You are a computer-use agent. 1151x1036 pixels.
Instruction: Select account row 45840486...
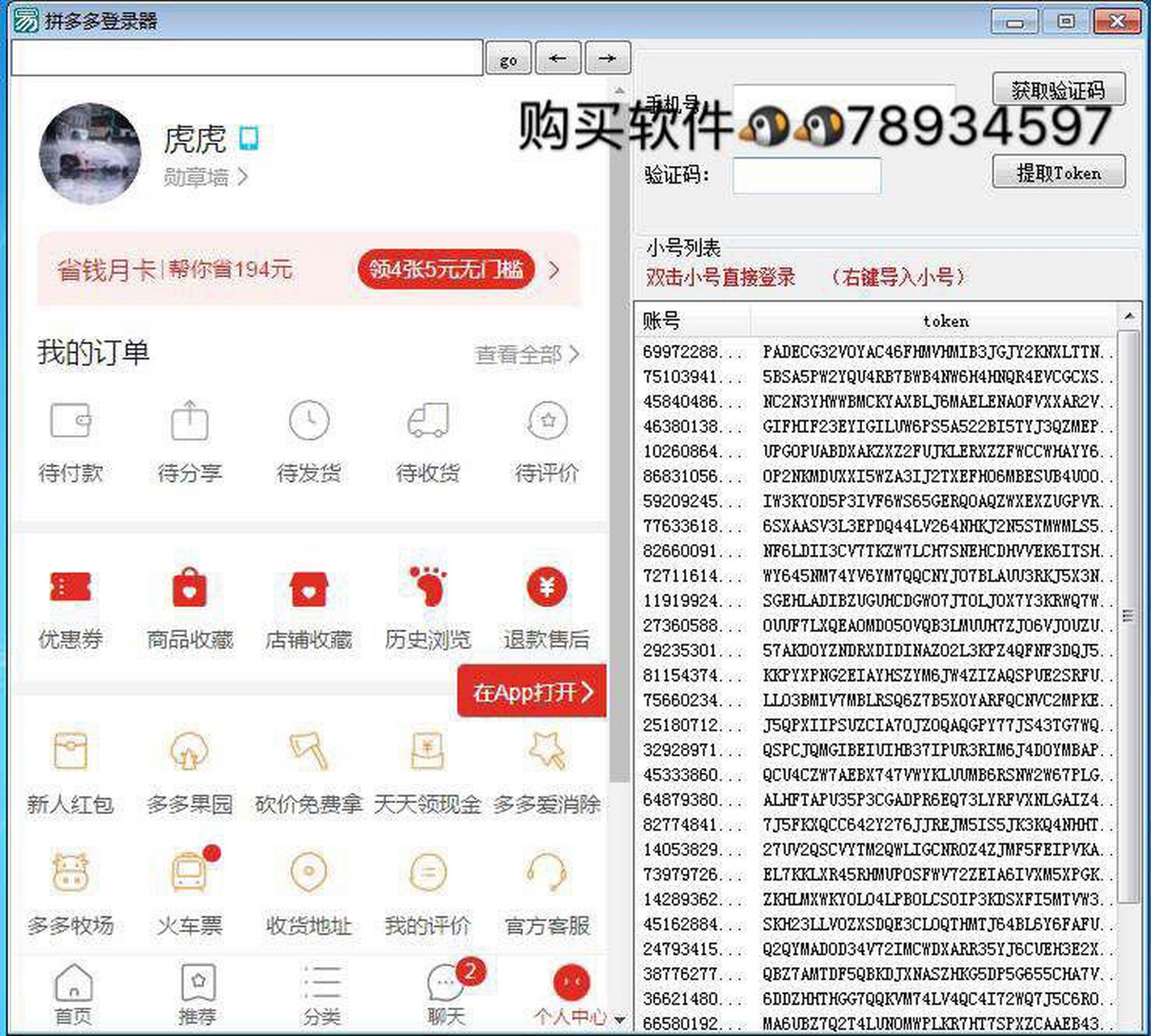[x=877, y=401]
